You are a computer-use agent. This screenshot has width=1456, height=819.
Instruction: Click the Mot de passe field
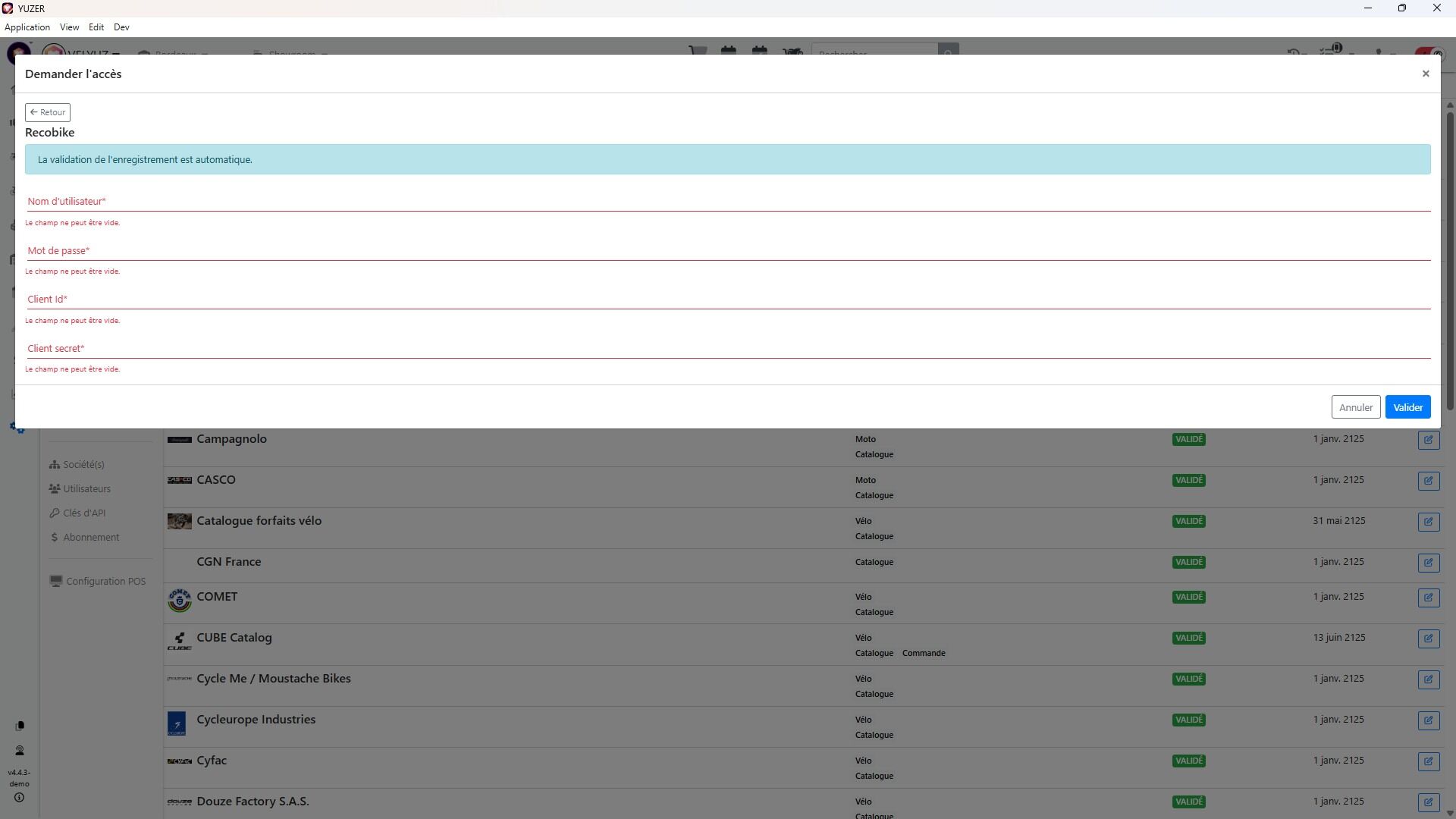click(728, 251)
